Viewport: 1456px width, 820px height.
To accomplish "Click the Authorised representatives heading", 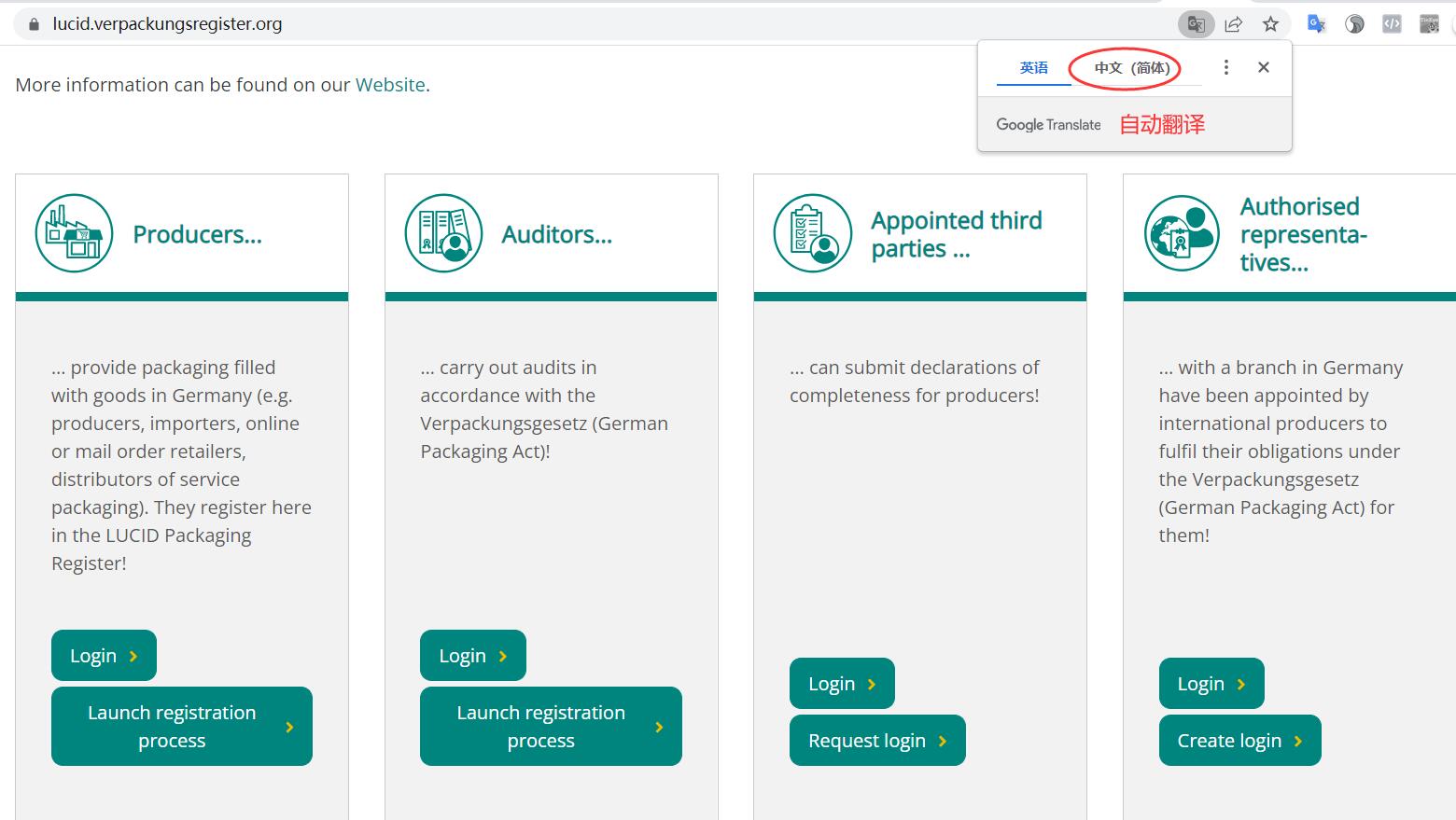I will [1304, 234].
